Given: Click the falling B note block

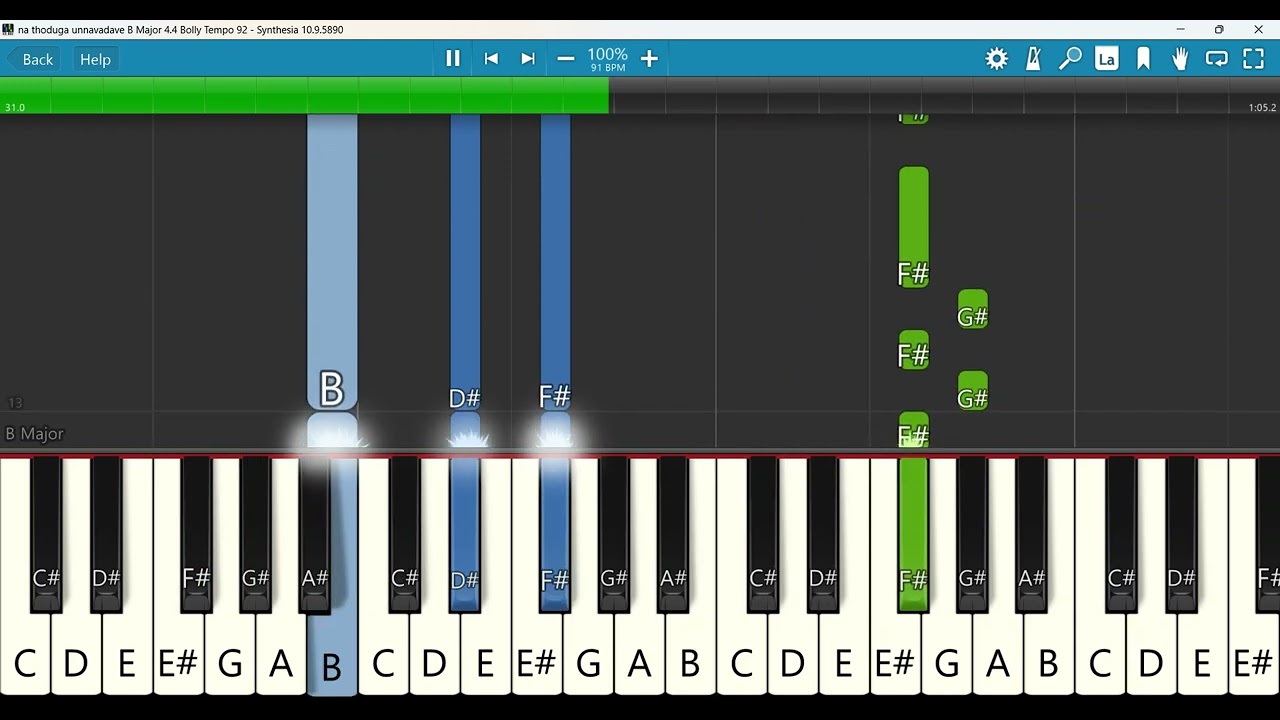Looking at the screenshot, I should 332,260.
